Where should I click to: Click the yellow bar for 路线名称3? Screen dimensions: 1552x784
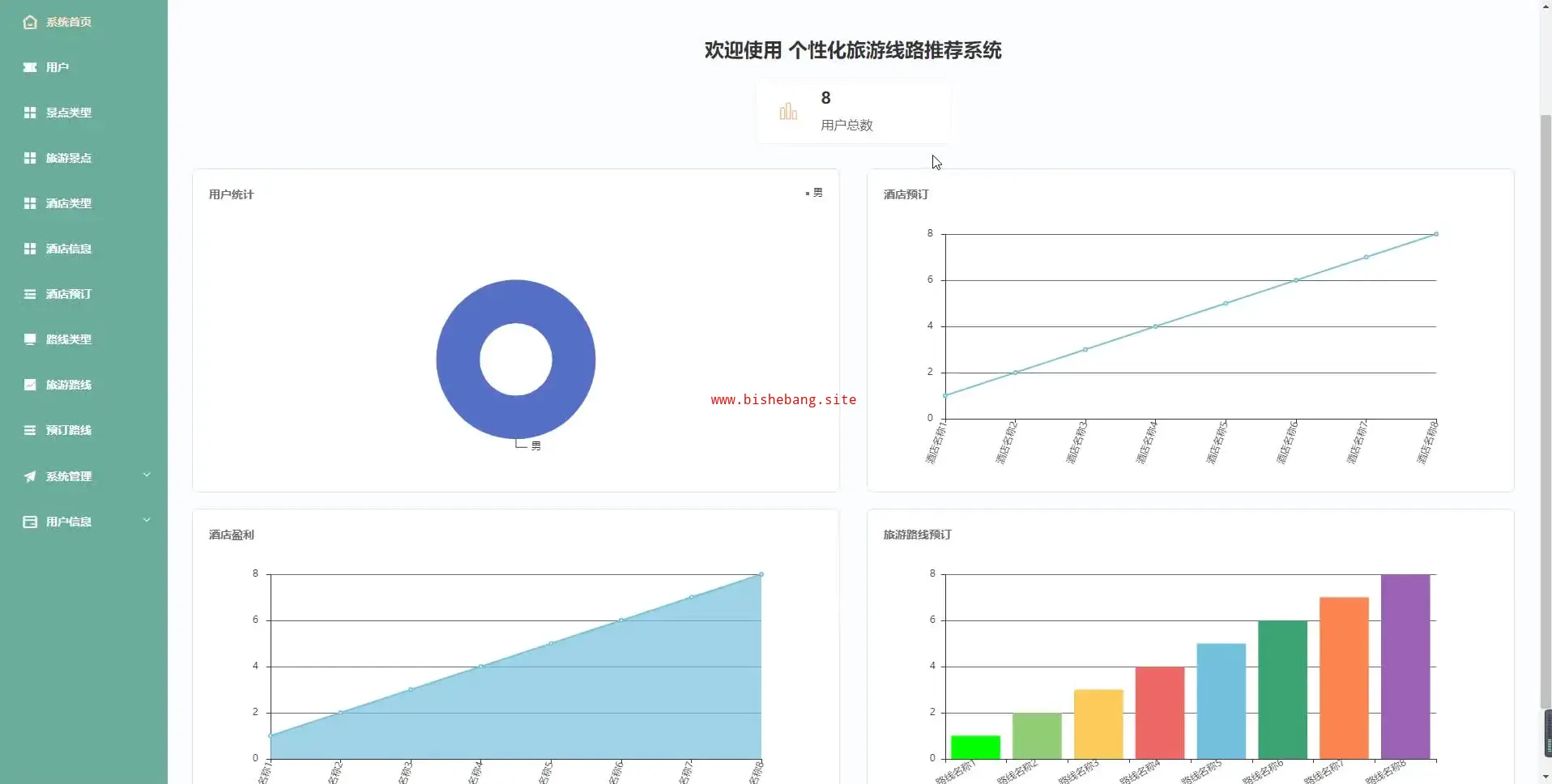1098,724
